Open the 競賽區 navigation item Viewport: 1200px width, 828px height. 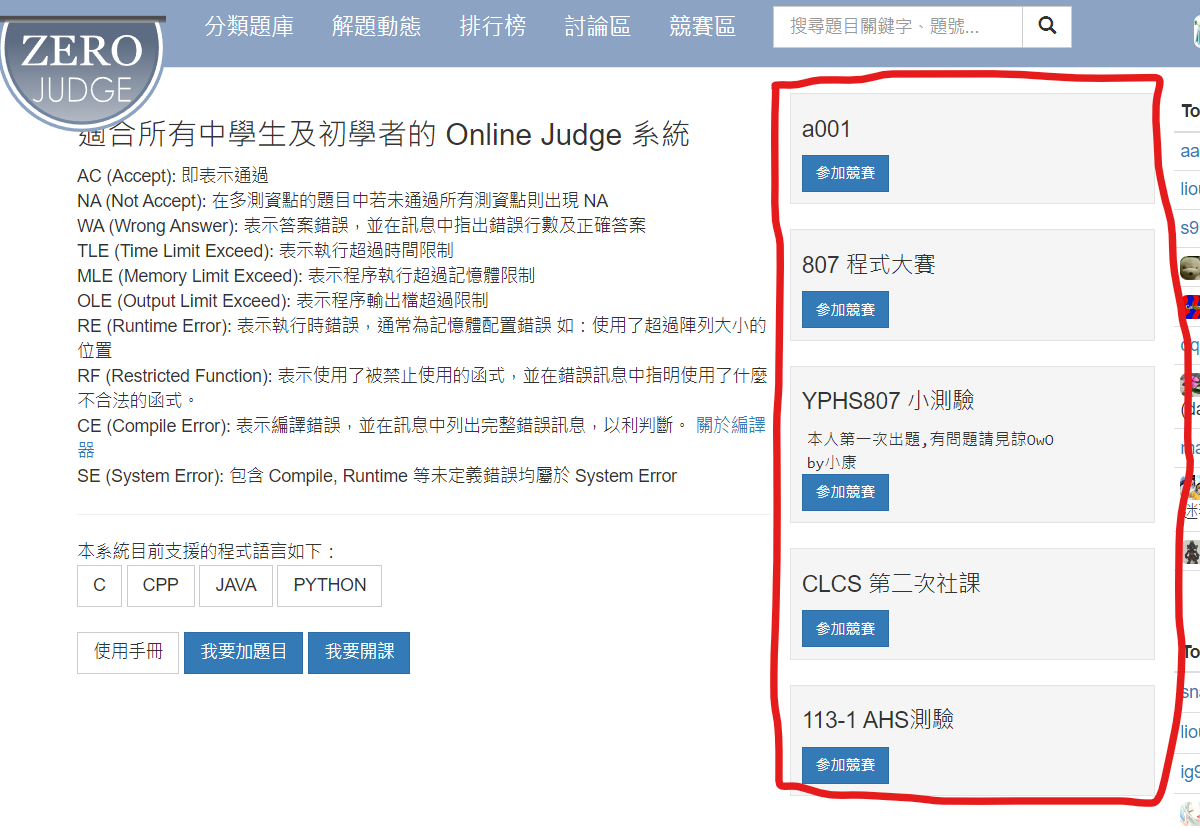702,27
